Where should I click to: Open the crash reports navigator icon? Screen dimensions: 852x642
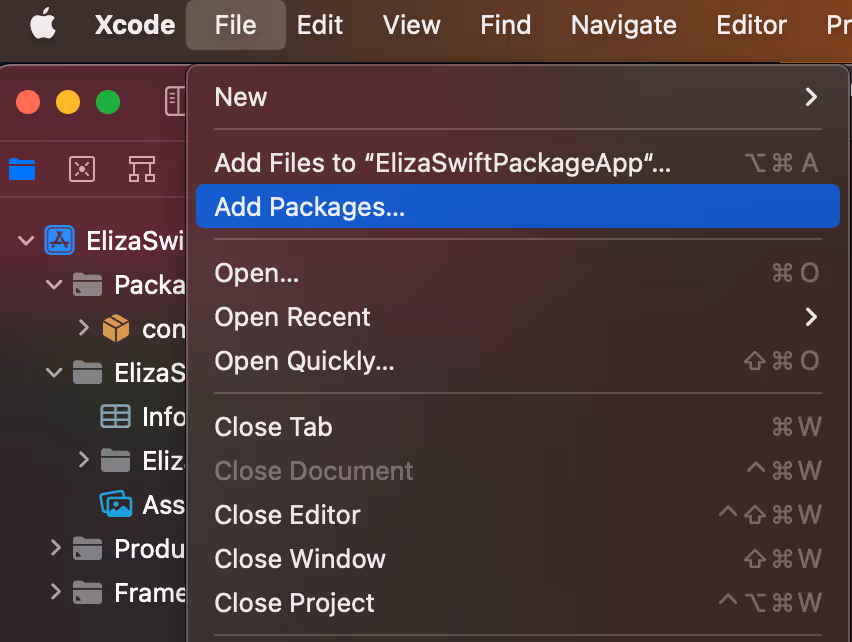point(82,169)
